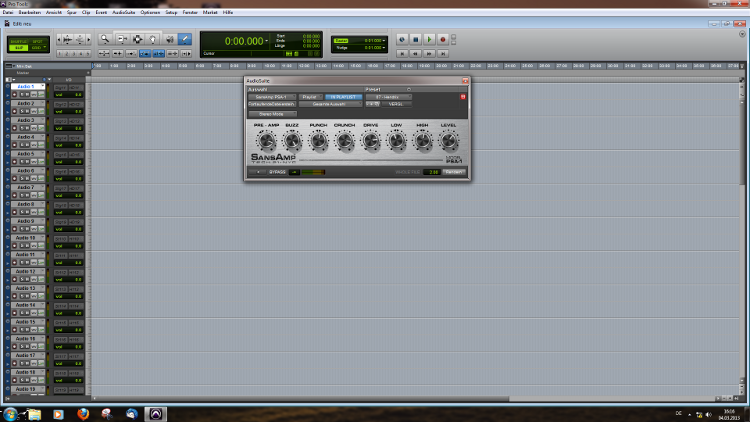Image resolution: width=750 pixels, height=422 pixels.
Task: Click the red icon in AudioSuite window
Action: tap(462, 96)
